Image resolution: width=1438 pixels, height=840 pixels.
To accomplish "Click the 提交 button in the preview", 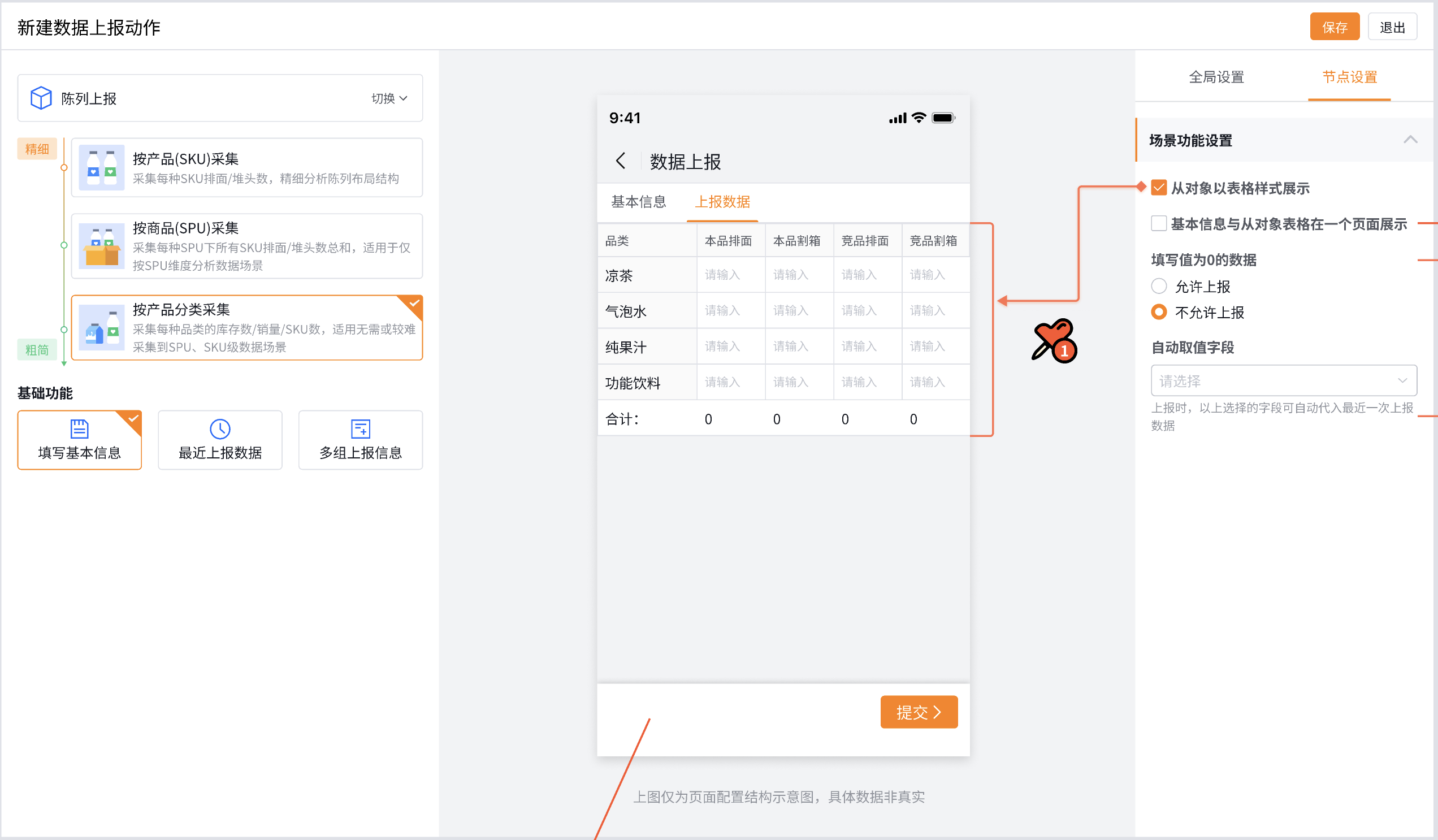I will pos(919,712).
